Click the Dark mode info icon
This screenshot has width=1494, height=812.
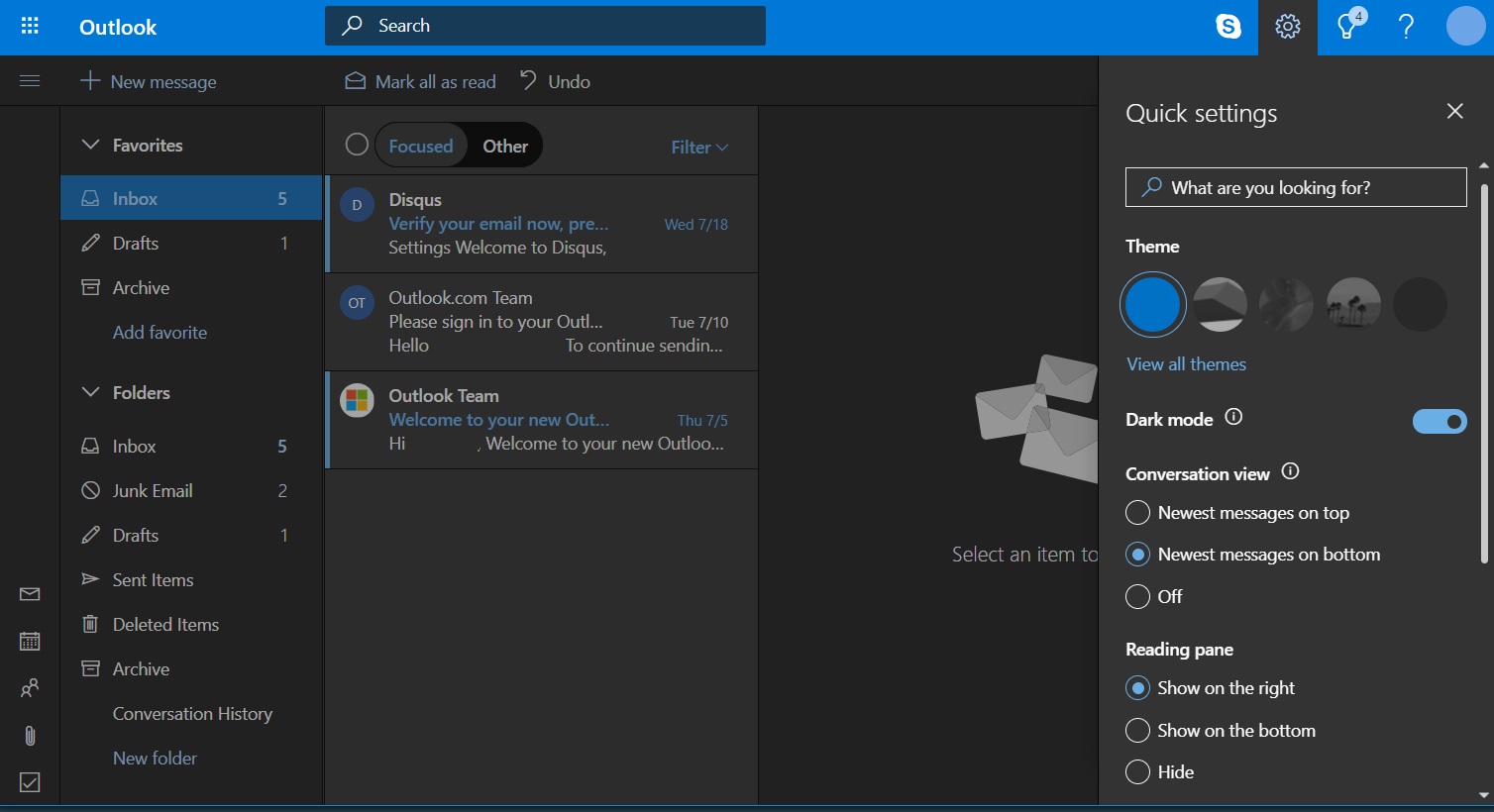(x=1233, y=417)
